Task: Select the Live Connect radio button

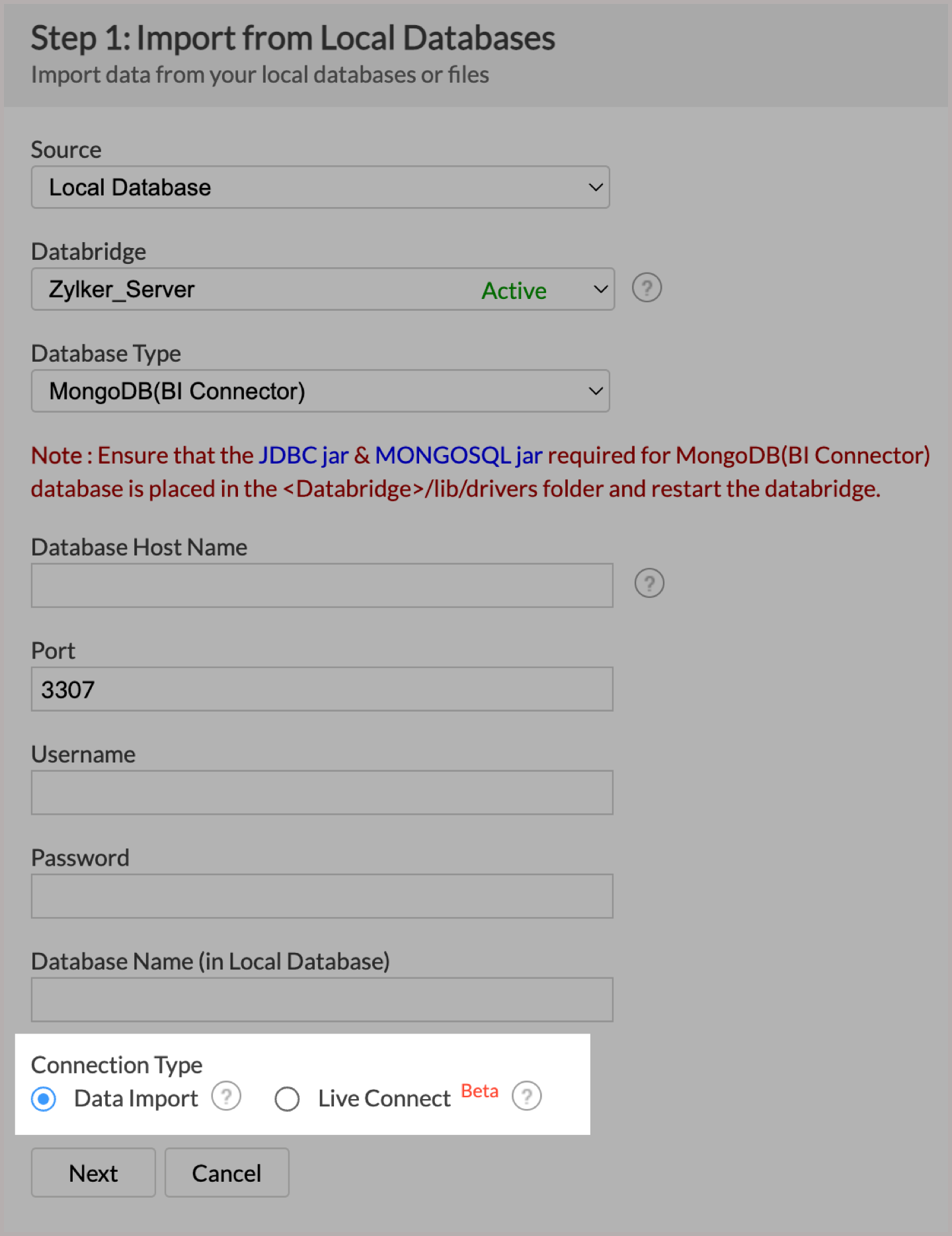Action: [287, 1099]
